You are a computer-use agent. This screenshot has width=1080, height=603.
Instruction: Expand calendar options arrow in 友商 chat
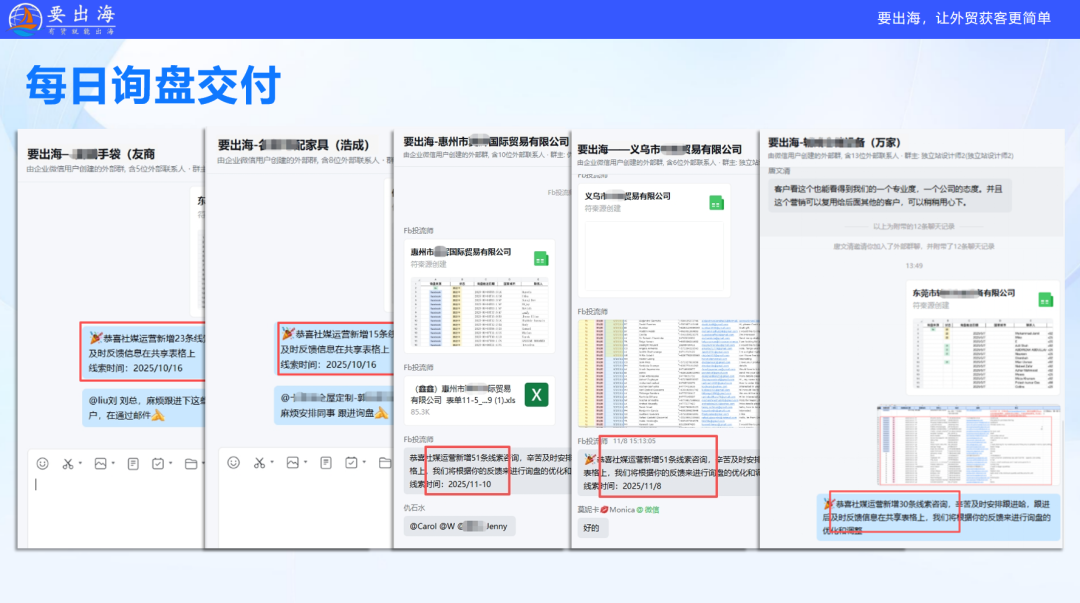click(x=171, y=463)
